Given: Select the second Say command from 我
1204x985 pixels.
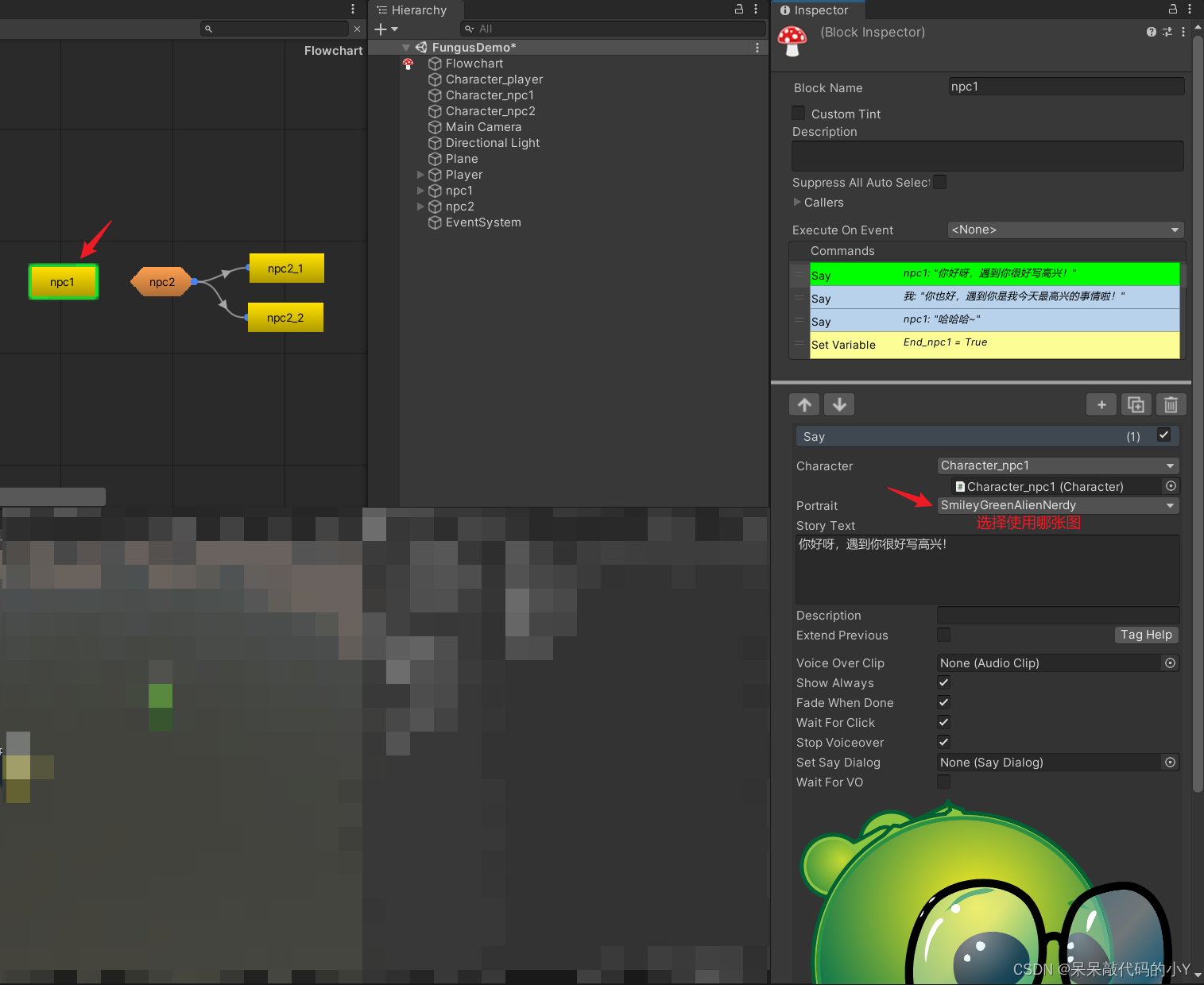Looking at the screenshot, I should click(x=994, y=297).
